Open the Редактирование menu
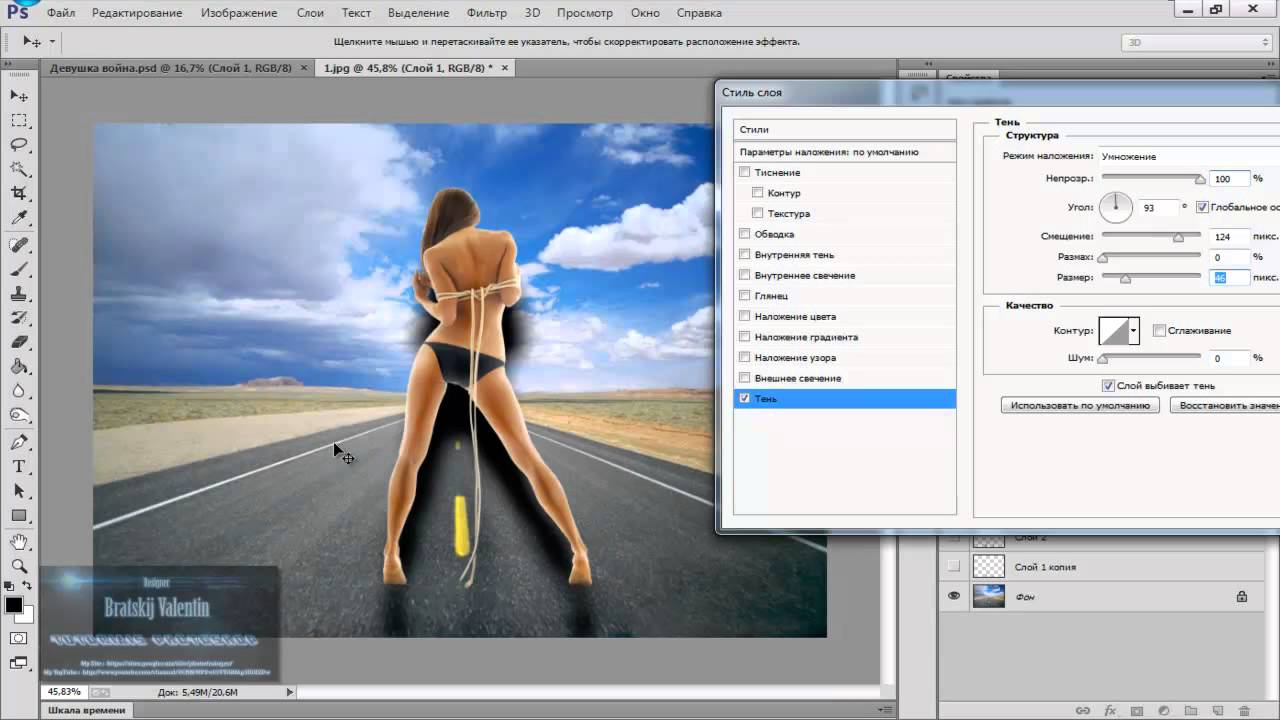 click(x=137, y=13)
